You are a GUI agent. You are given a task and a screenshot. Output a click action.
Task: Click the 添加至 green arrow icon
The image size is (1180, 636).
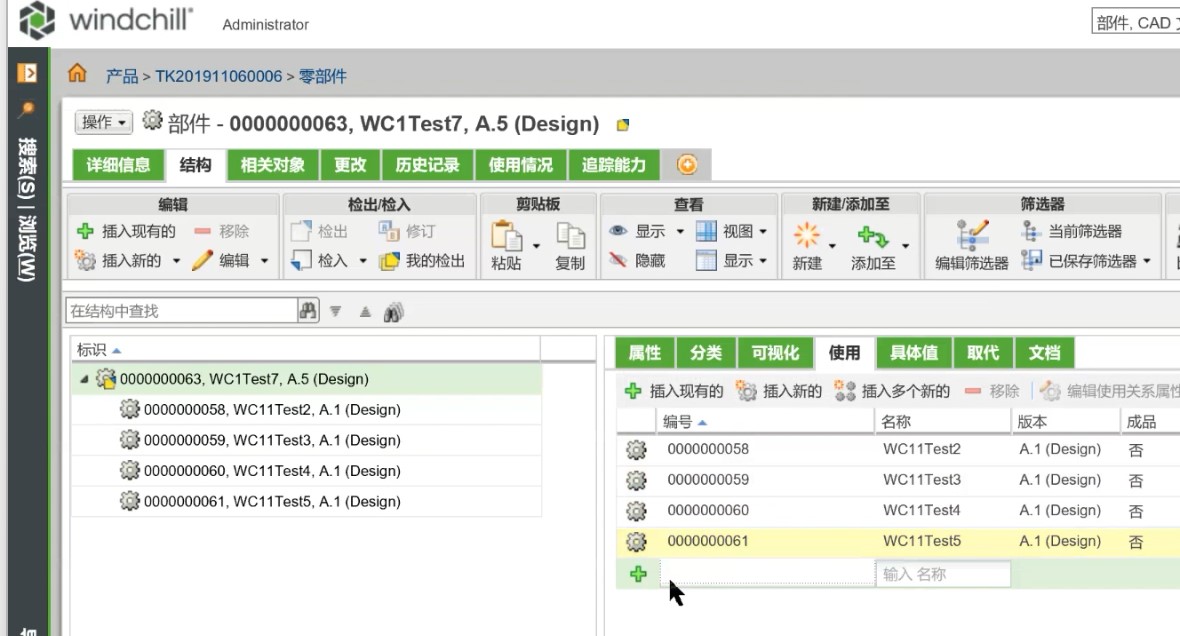click(x=873, y=236)
